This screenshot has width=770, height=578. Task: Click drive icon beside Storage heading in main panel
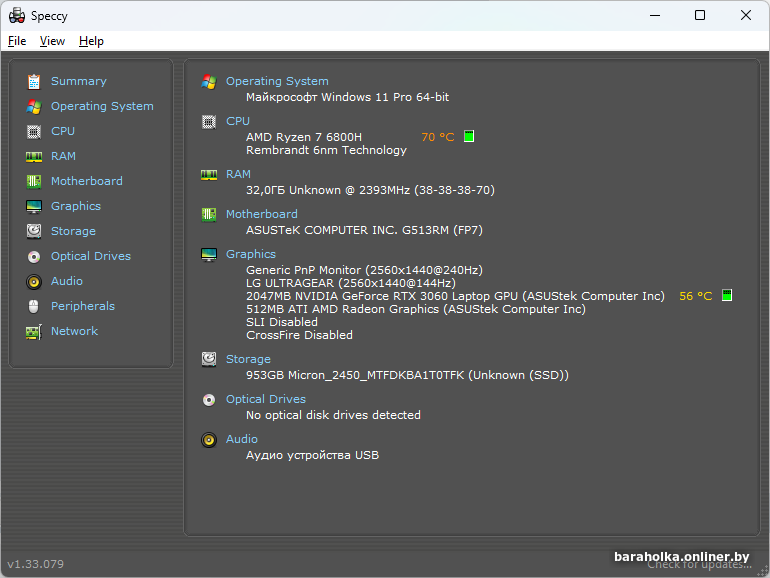click(x=209, y=359)
